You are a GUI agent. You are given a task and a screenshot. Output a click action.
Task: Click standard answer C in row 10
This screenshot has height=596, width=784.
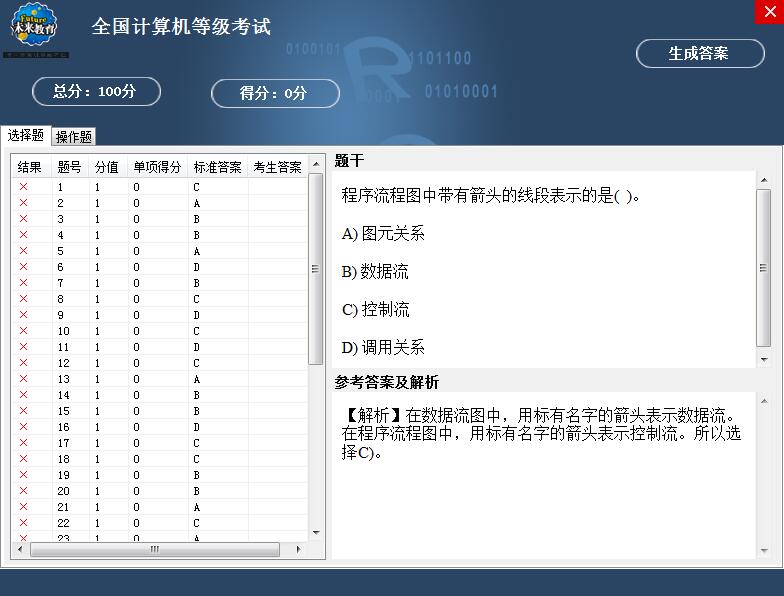click(x=196, y=331)
